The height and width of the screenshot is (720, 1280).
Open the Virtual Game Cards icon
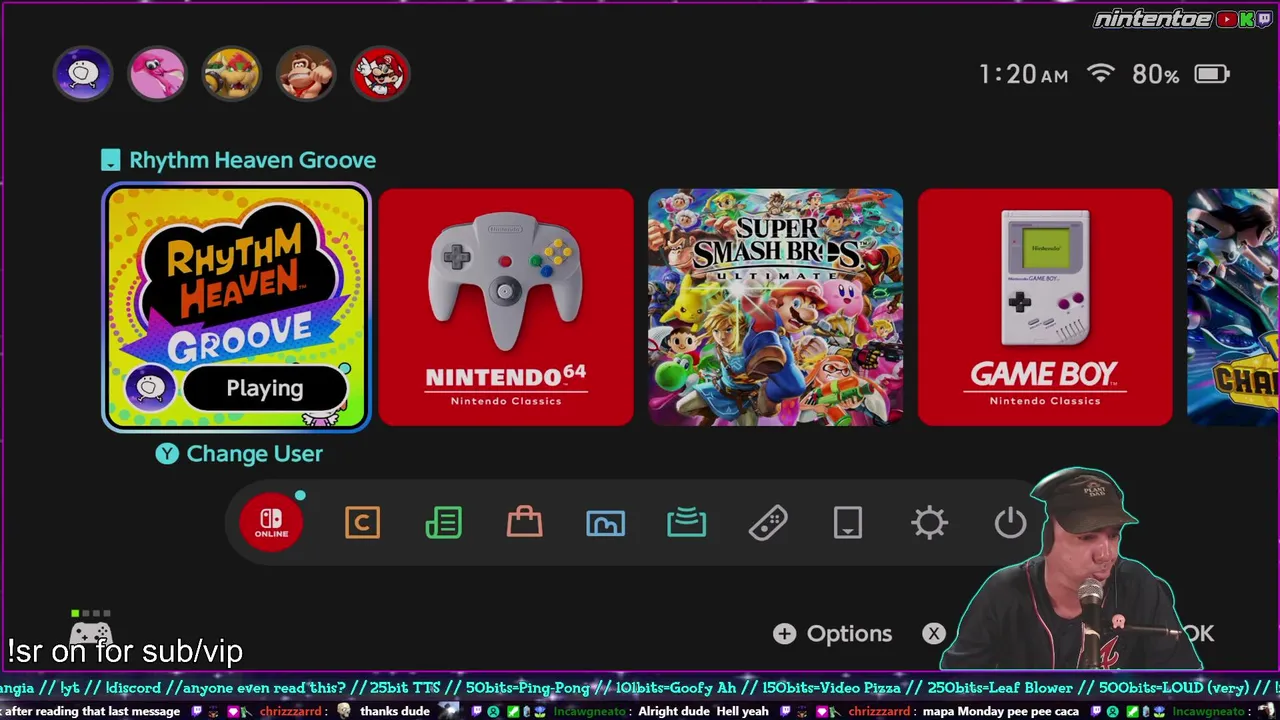[848, 523]
